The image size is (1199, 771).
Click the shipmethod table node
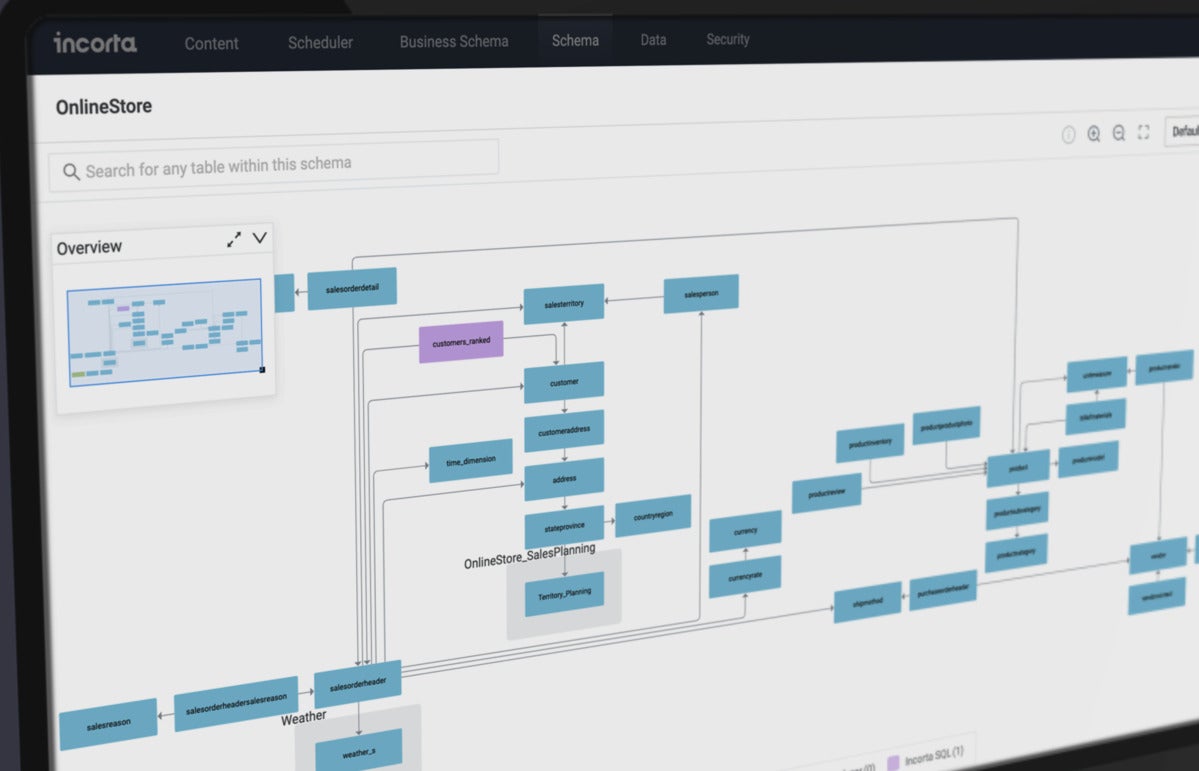coord(867,602)
